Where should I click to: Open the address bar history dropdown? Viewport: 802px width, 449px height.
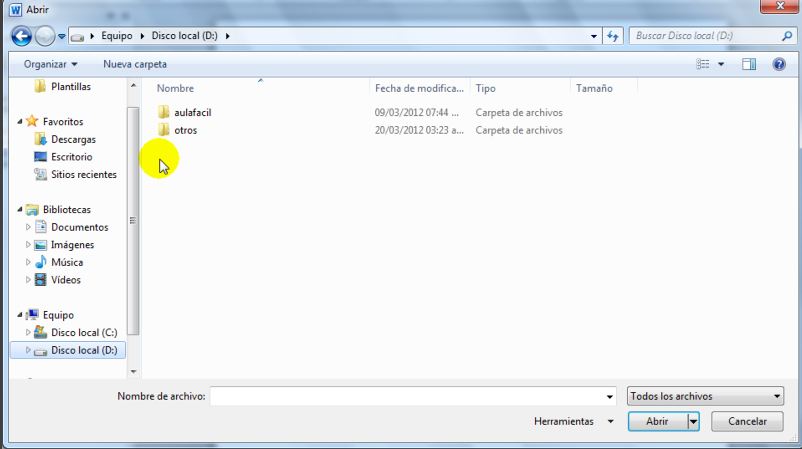click(593, 36)
